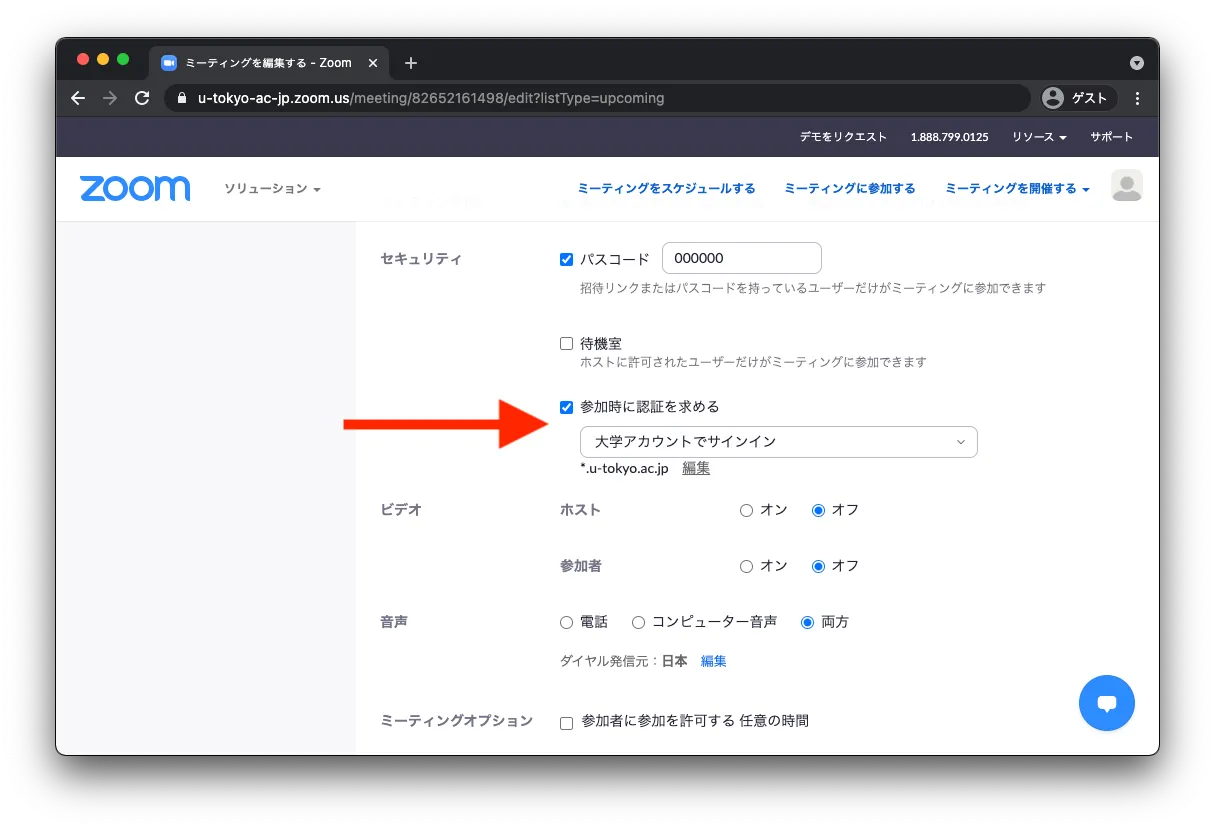
Task: Open the blue chat help bubble
Action: 1106,703
